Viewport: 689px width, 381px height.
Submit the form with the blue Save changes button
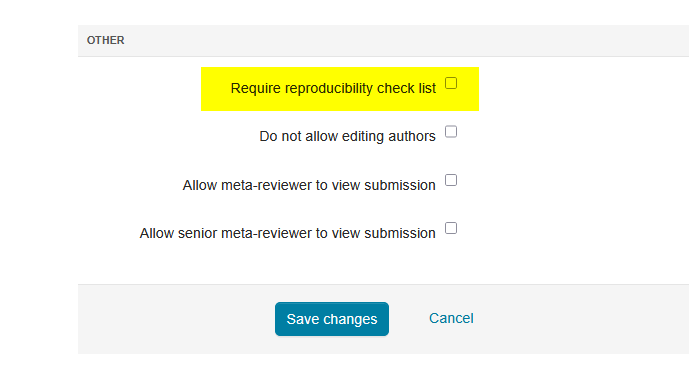[x=332, y=319]
